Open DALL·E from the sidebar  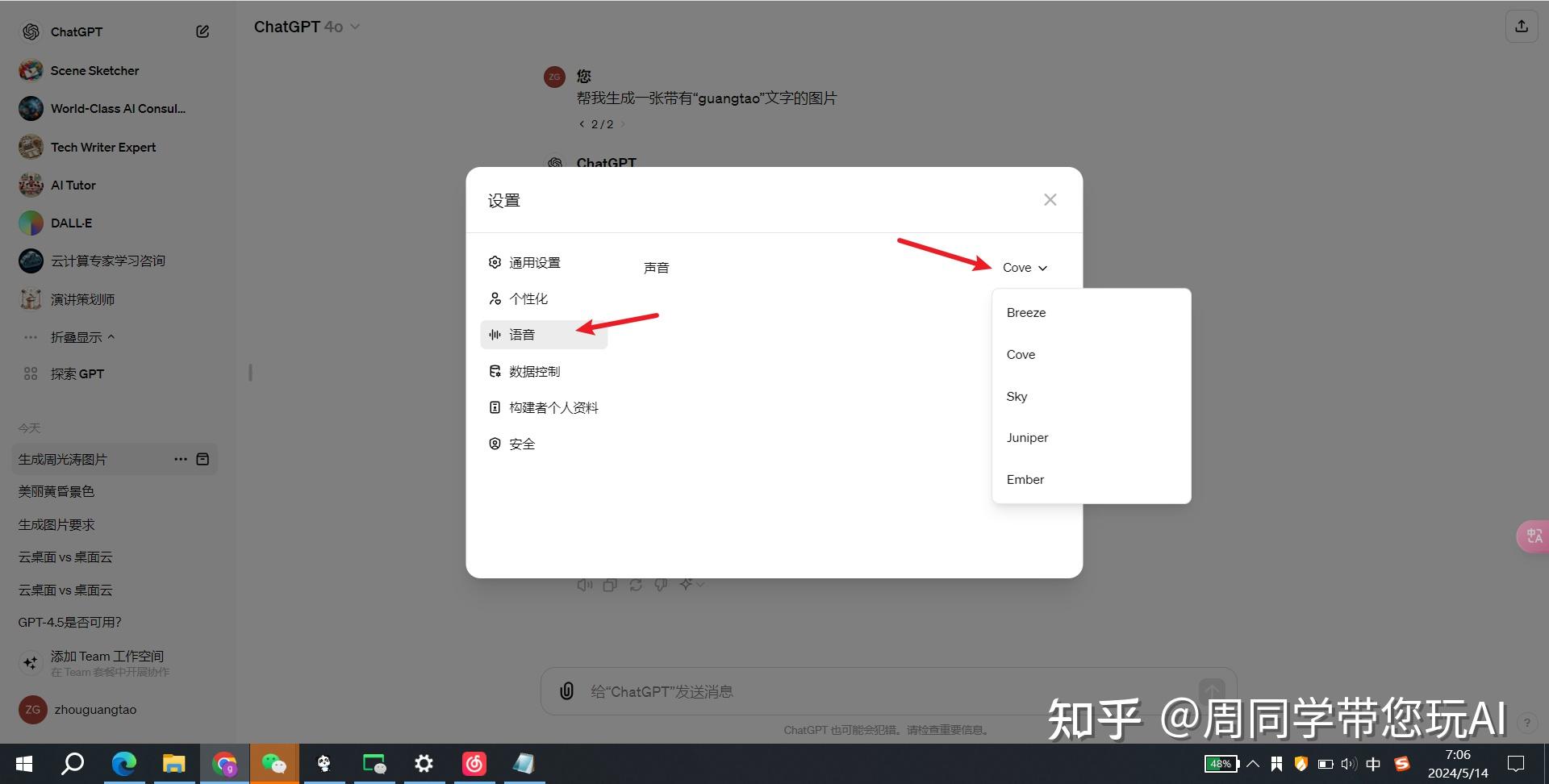point(69,223)
